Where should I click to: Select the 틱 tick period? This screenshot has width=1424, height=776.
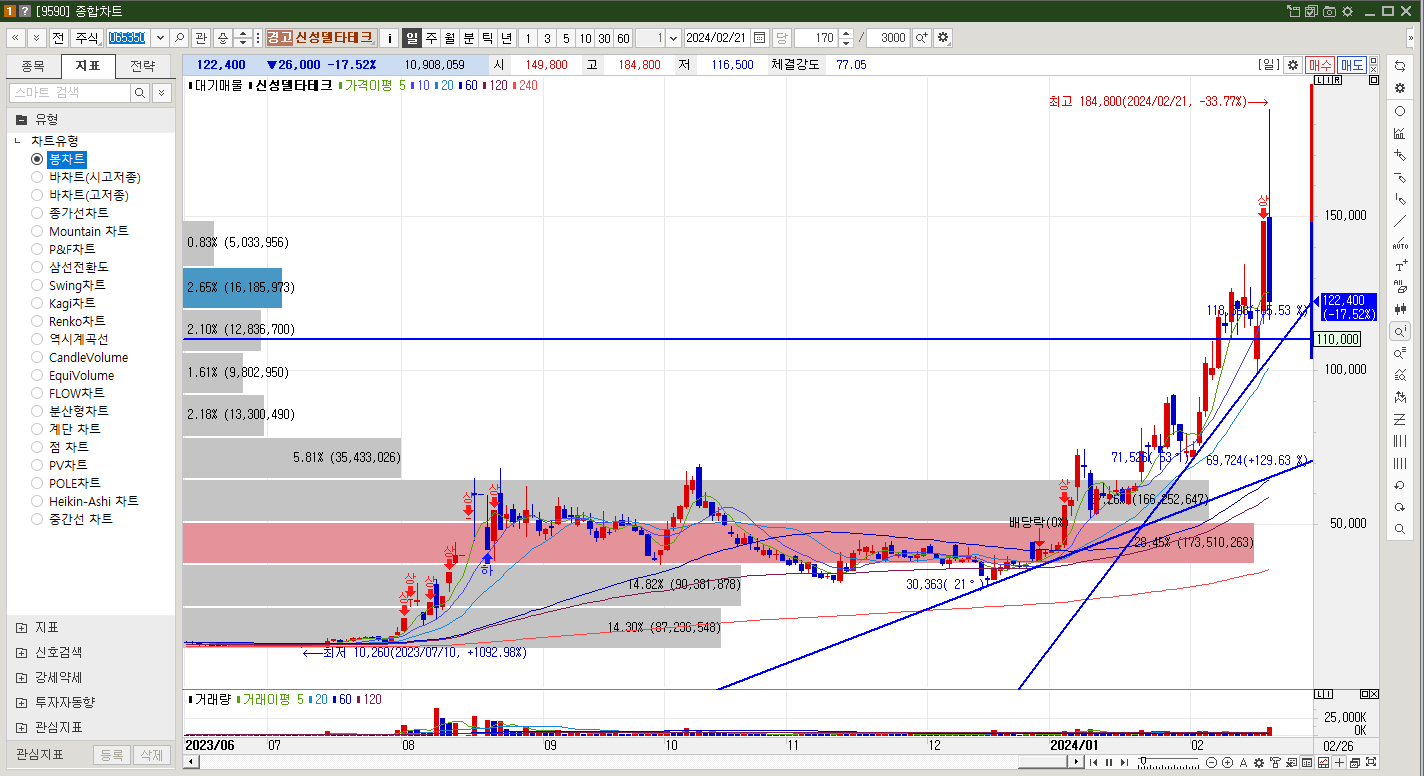click(x=488, y=38)
